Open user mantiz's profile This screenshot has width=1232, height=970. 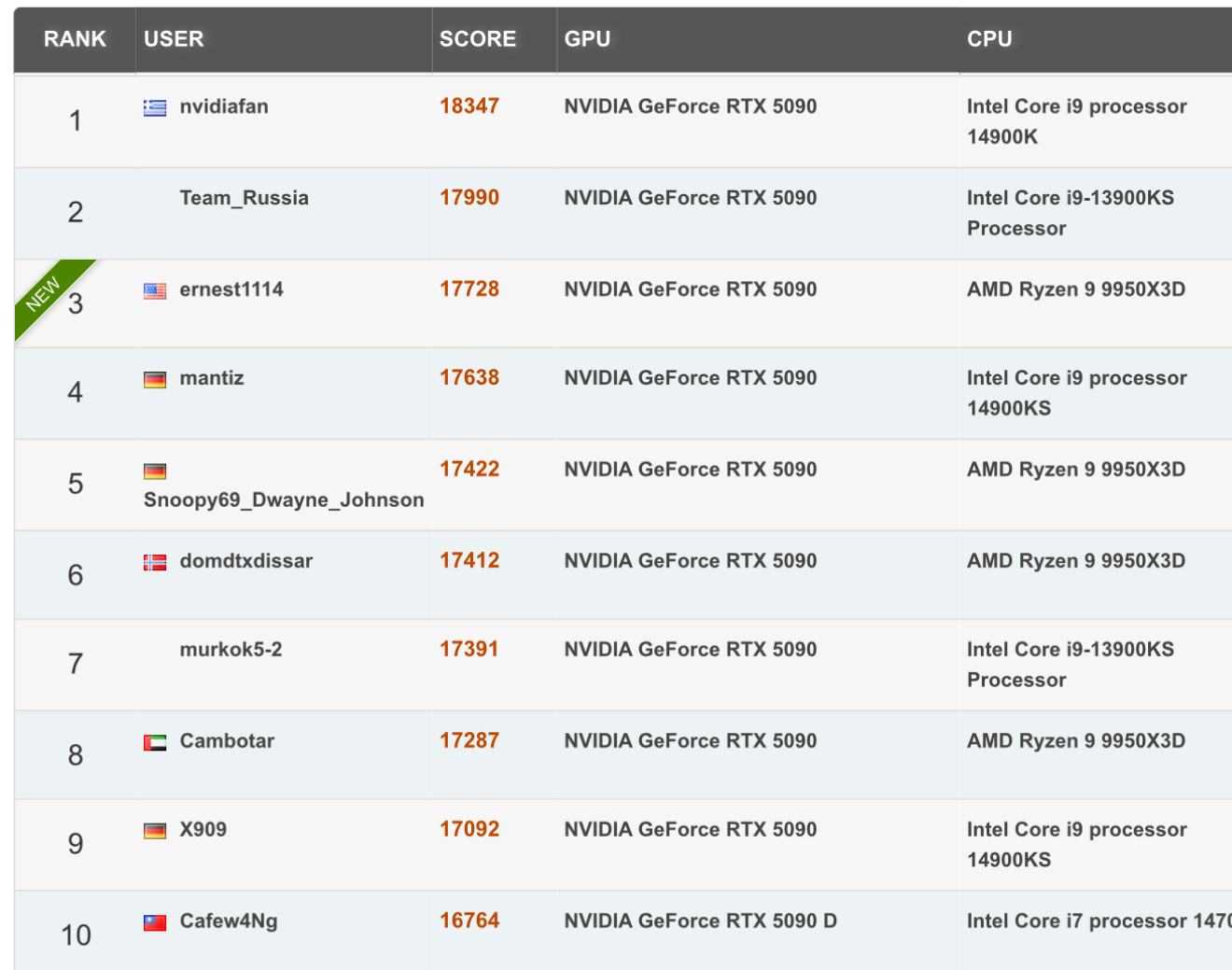pyautogui.click(x=212, y=378)
